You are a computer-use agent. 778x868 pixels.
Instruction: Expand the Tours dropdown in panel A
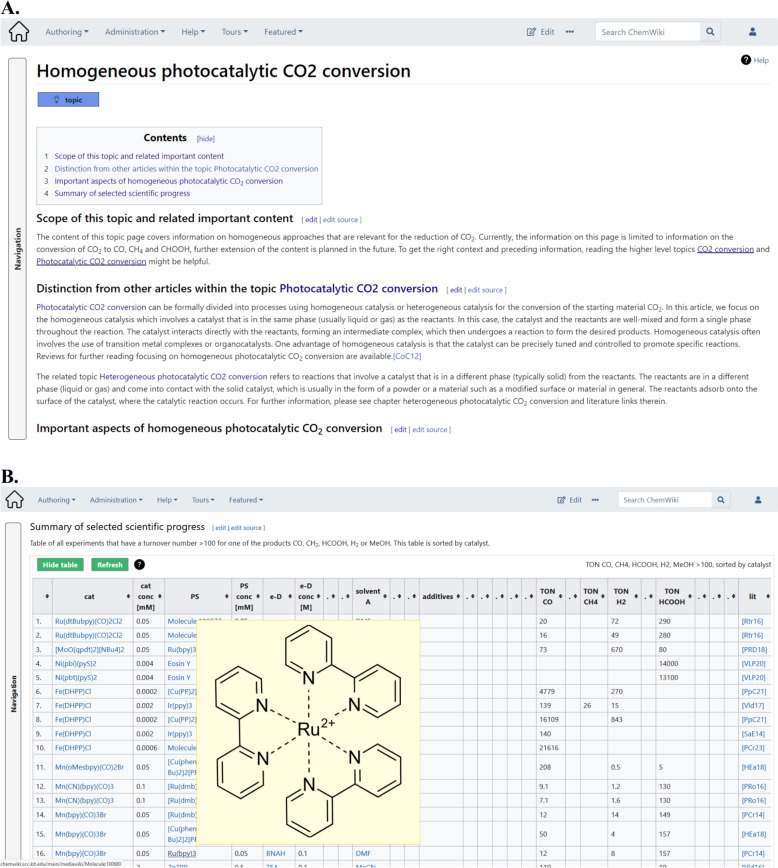point(234,32)
